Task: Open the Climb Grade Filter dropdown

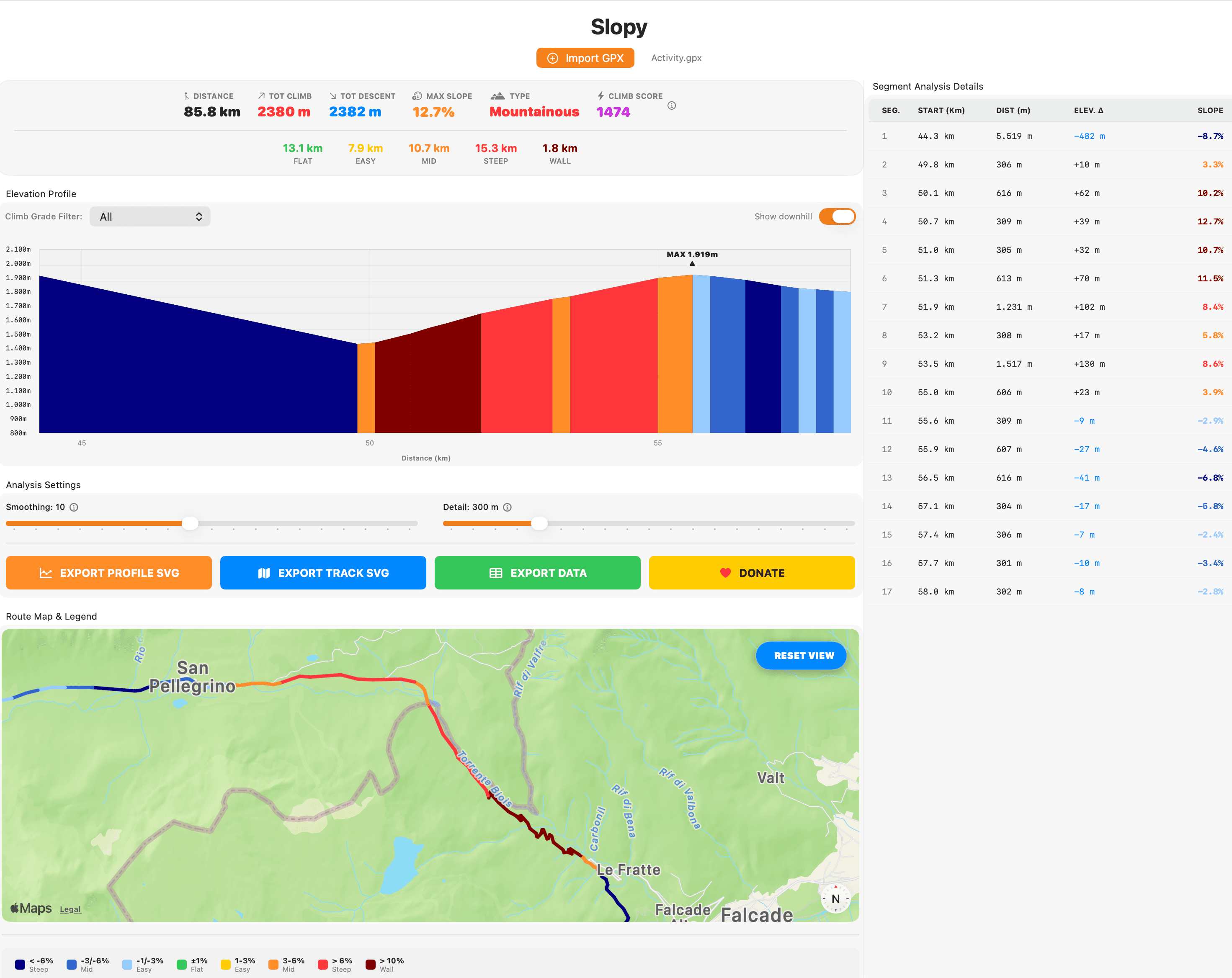Action: point(150,216)
